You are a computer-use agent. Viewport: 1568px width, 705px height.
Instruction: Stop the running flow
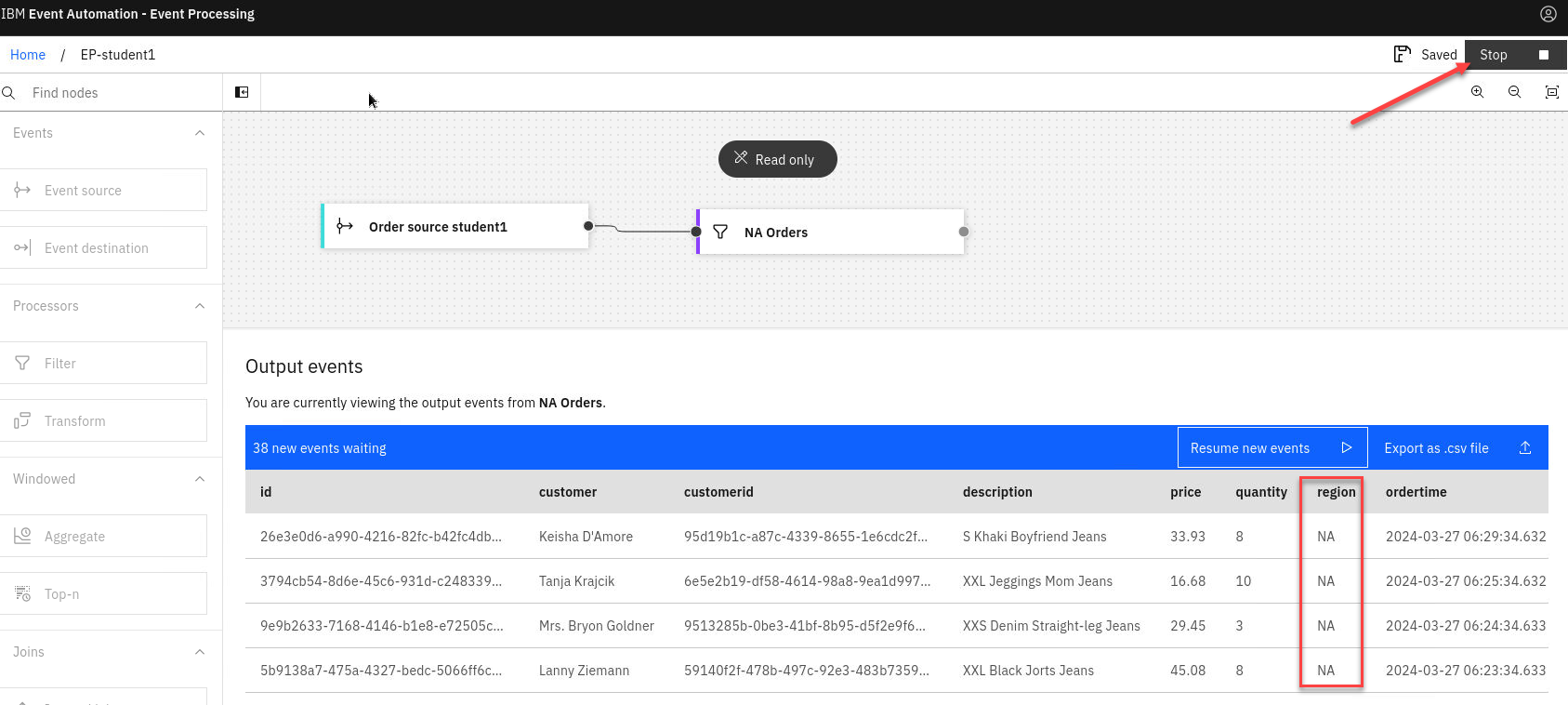[1515, 55]
